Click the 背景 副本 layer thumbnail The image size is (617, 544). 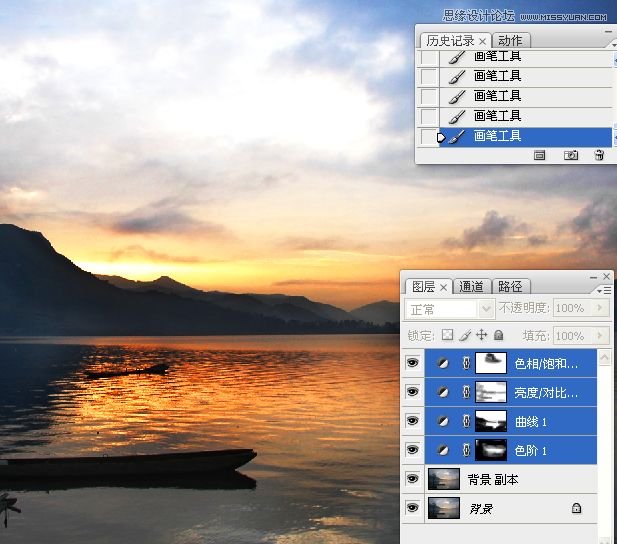(443, 479)
